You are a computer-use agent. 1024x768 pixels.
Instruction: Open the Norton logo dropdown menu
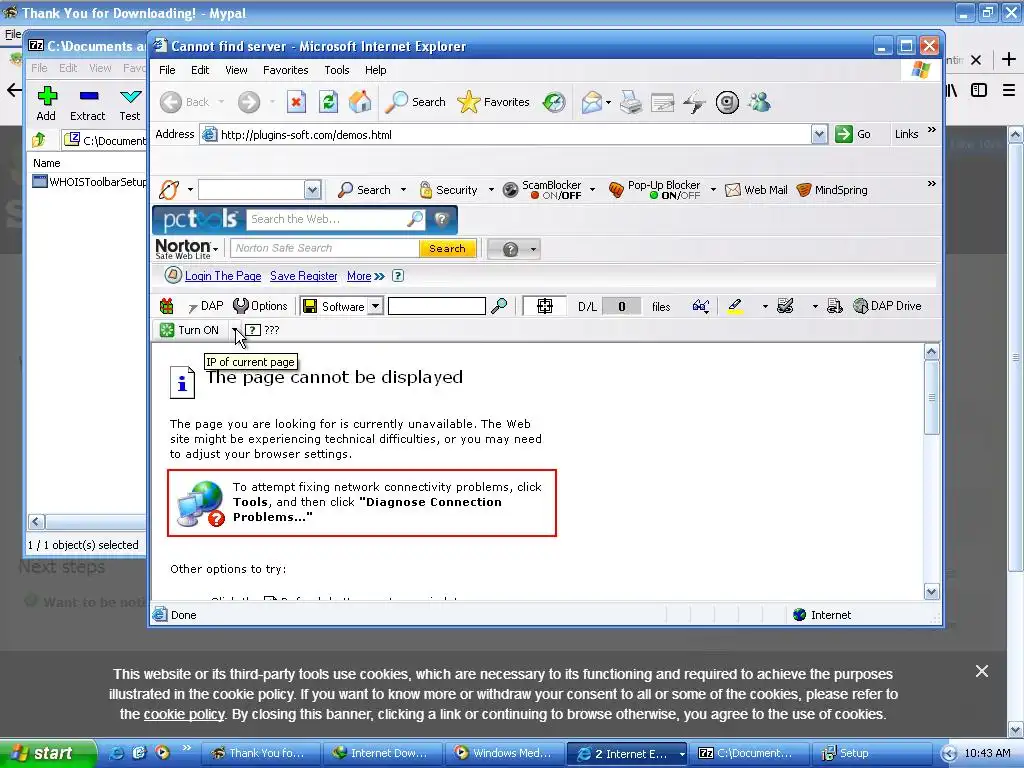[x=187, y=248]
